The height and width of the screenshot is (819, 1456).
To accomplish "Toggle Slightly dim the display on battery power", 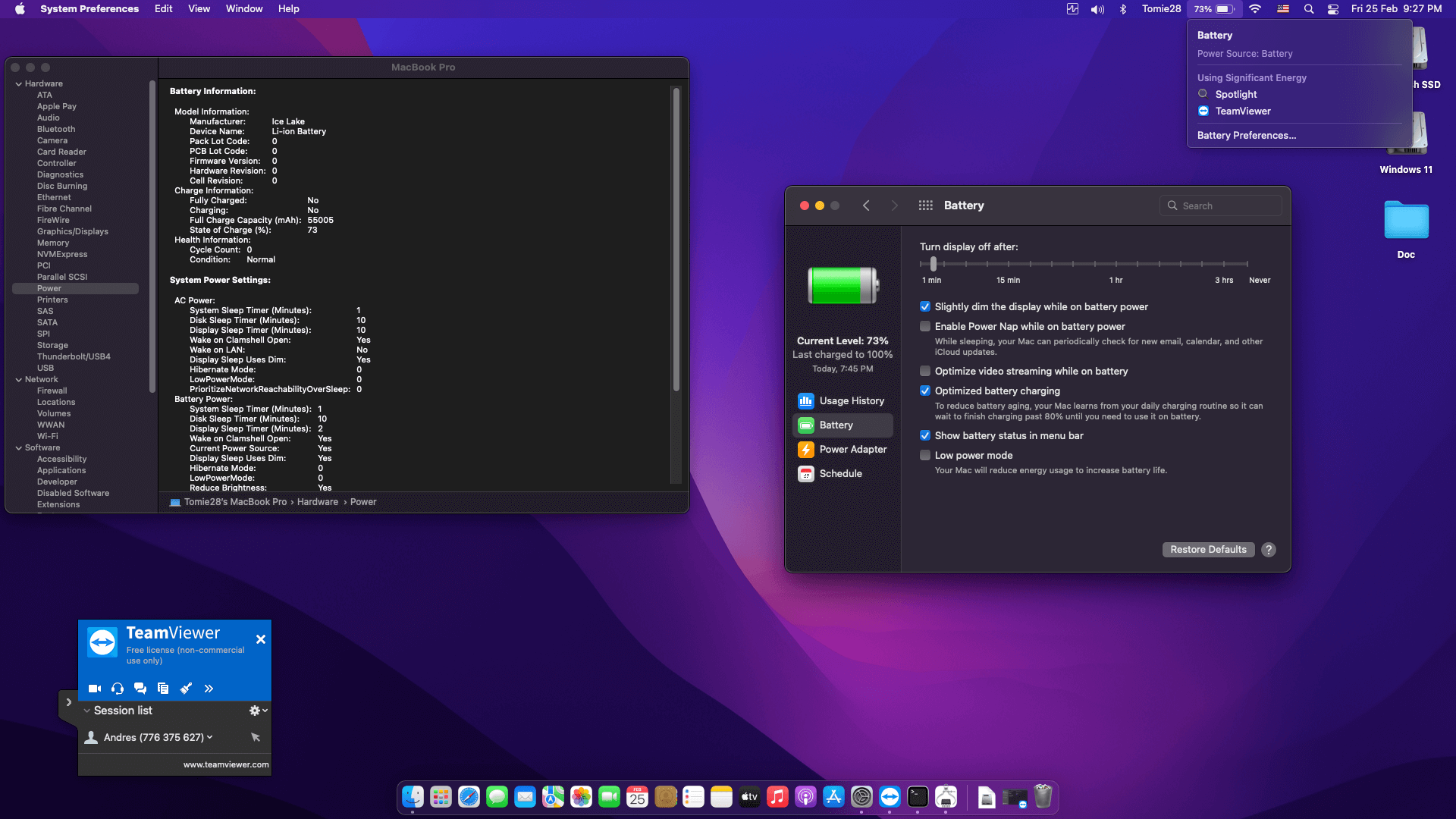I will [x=925, y=306].
